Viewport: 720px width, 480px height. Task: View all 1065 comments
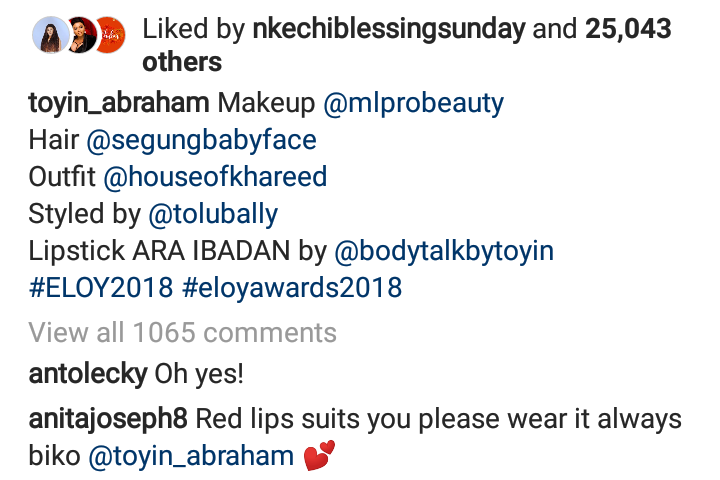pos(182,332)
